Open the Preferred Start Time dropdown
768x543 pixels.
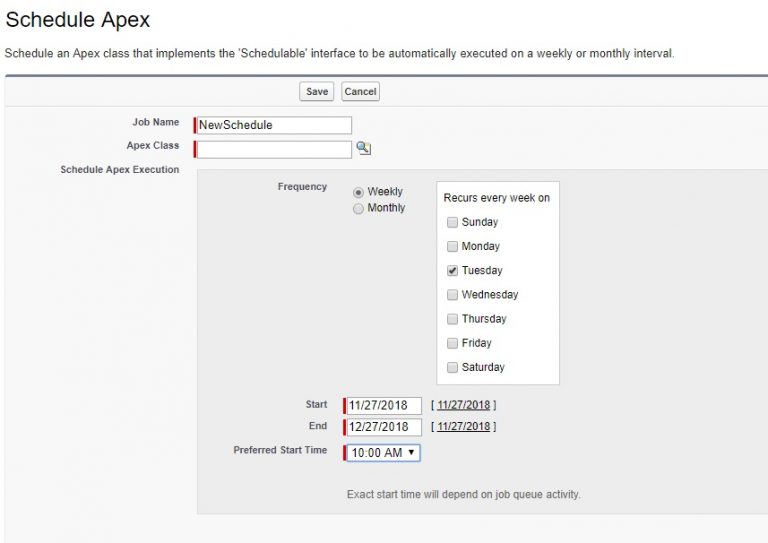coord(383,453)
